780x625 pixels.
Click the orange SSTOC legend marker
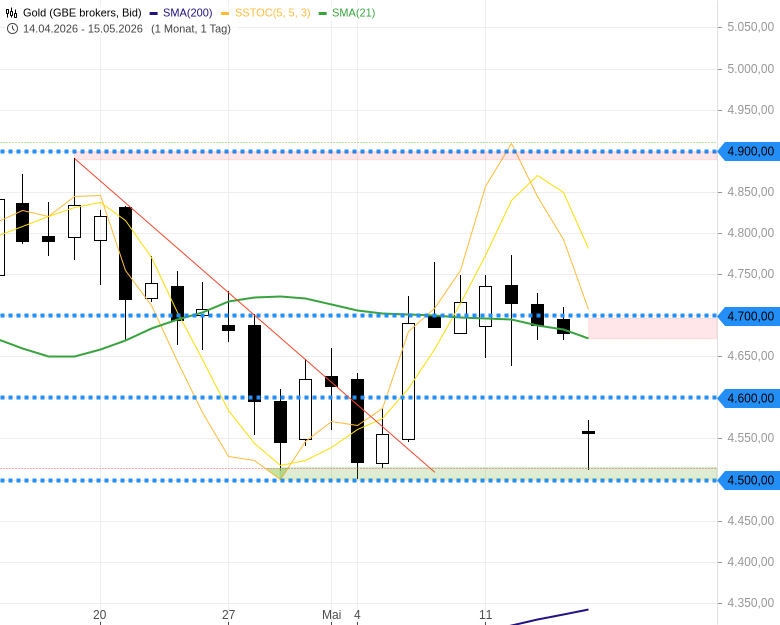(x=225, y=13)
